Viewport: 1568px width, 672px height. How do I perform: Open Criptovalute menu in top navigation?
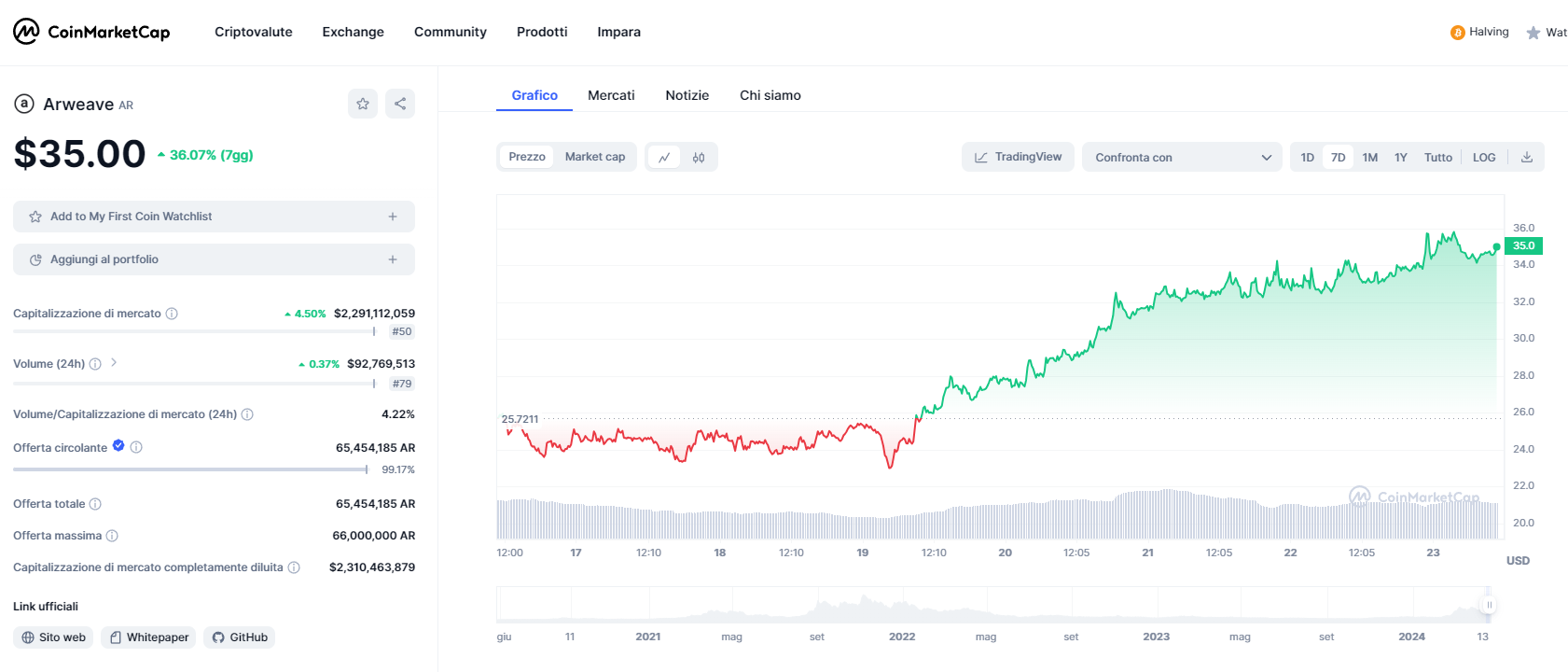253,32
